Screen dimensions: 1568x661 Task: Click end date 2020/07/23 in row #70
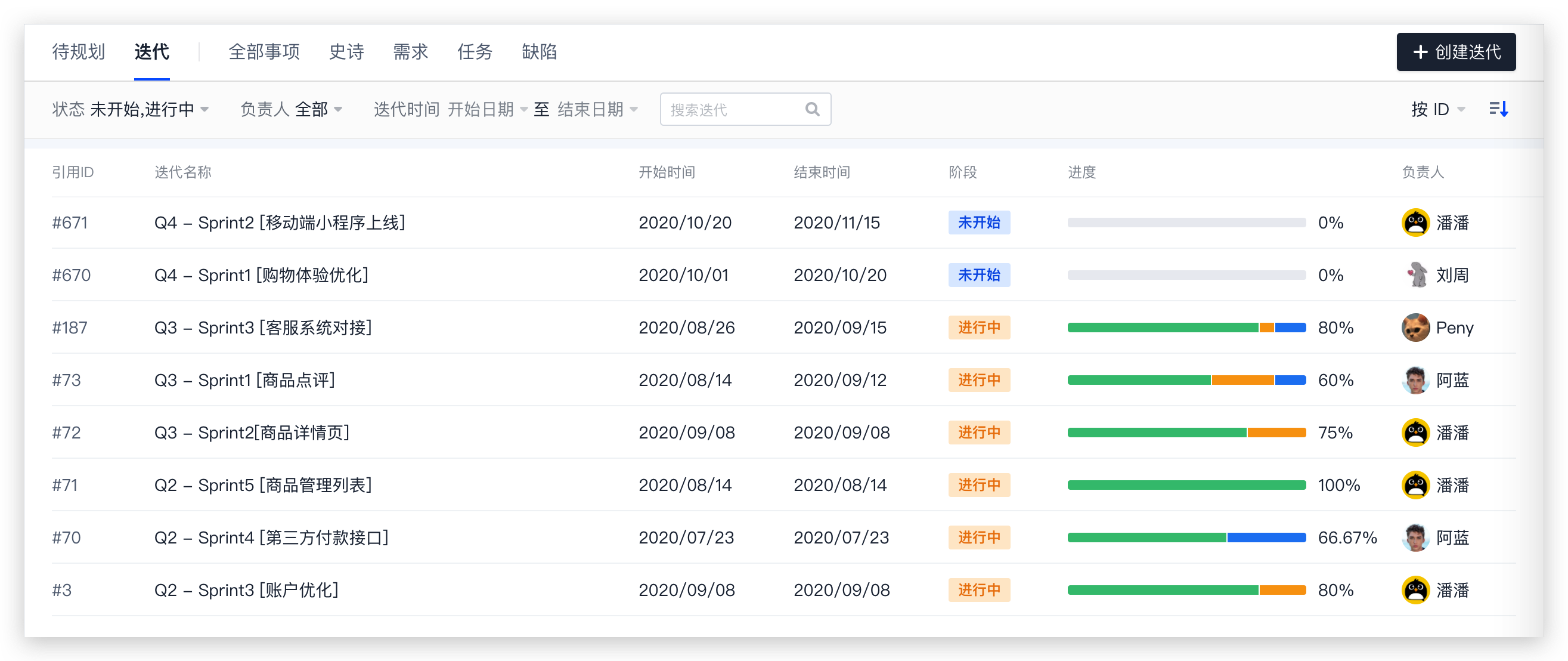click(841, 538)
